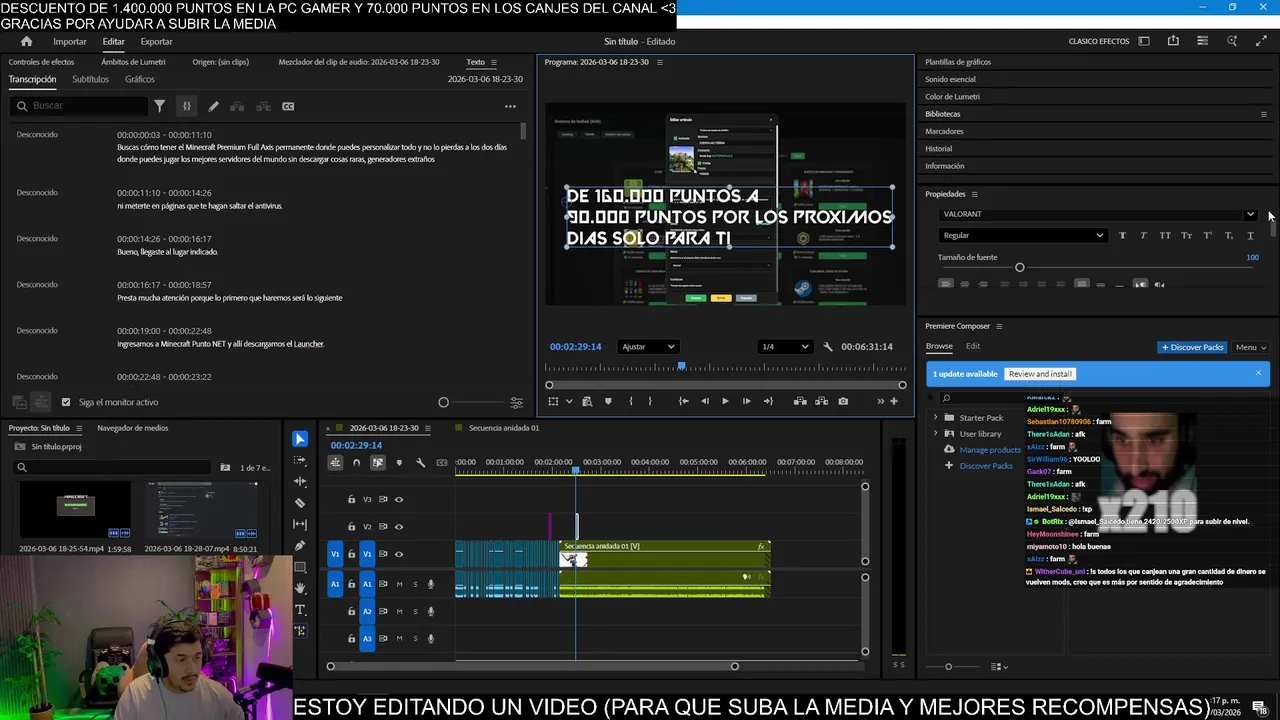Select the Ripple Edit tool

(300, 482)
